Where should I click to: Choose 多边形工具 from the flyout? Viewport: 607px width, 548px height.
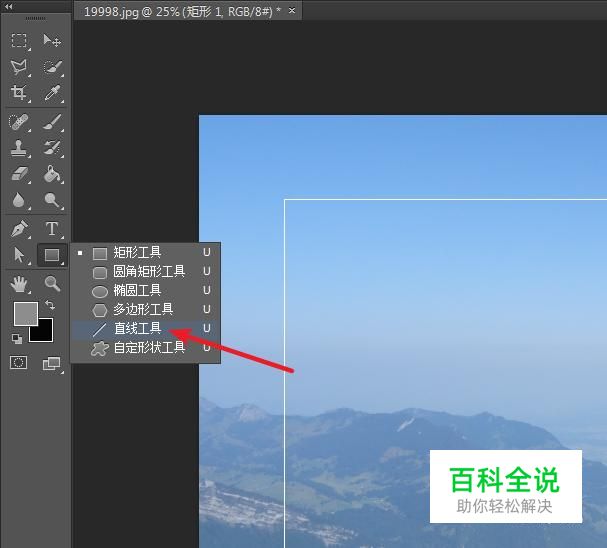tap(146, 310)
